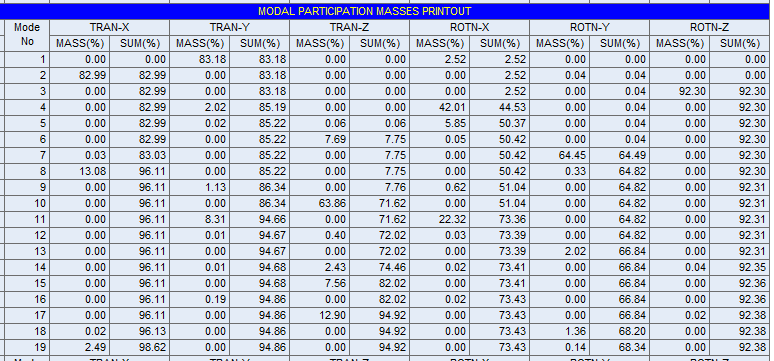This screenshot has height=361, width=774.
Task: Click Mode 15 TRAN-Z mass value 7.56
Action: pyautogui.click(x=319, y=283)
